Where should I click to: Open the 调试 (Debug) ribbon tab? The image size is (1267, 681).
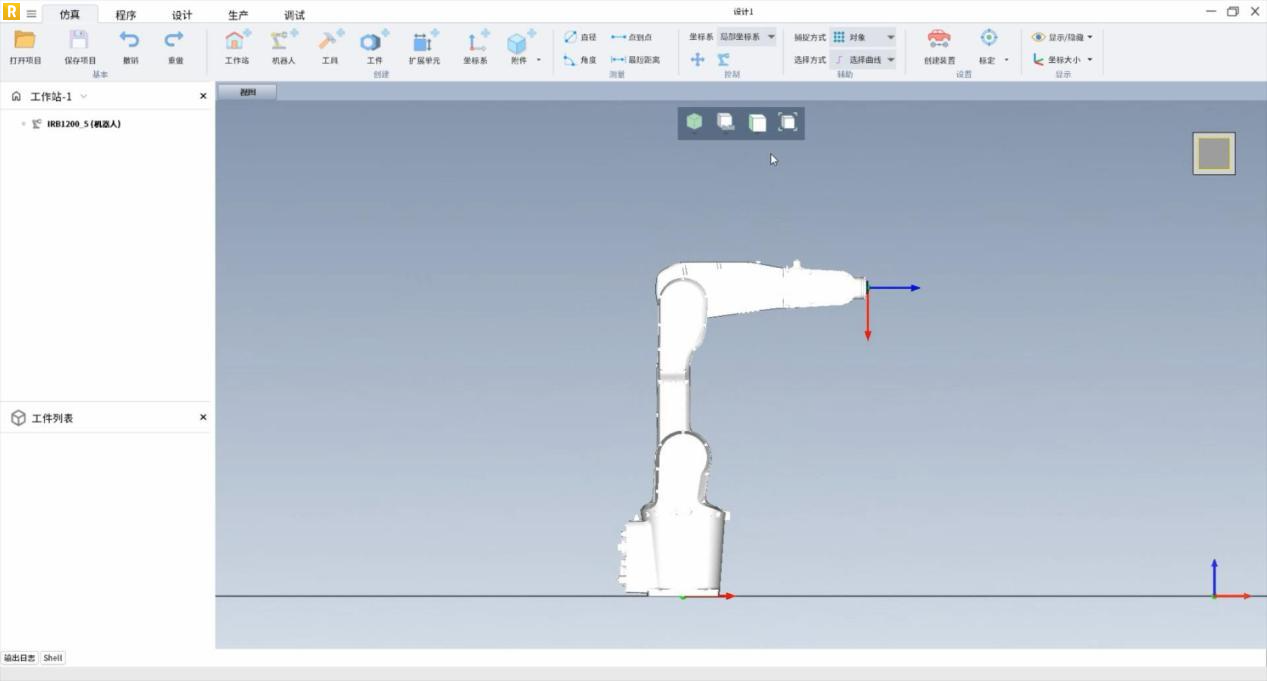click(x=294, y=15)
